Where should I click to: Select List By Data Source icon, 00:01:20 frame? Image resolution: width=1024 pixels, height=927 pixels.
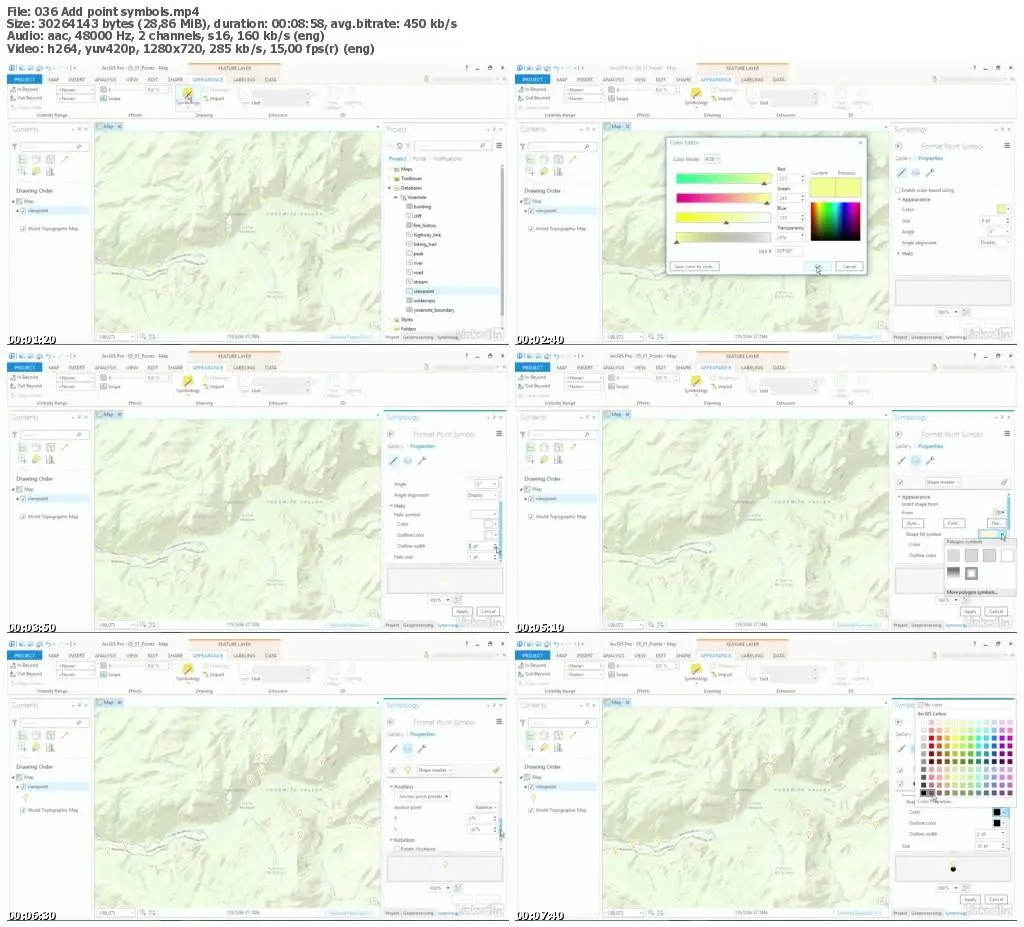click(37, 159)
